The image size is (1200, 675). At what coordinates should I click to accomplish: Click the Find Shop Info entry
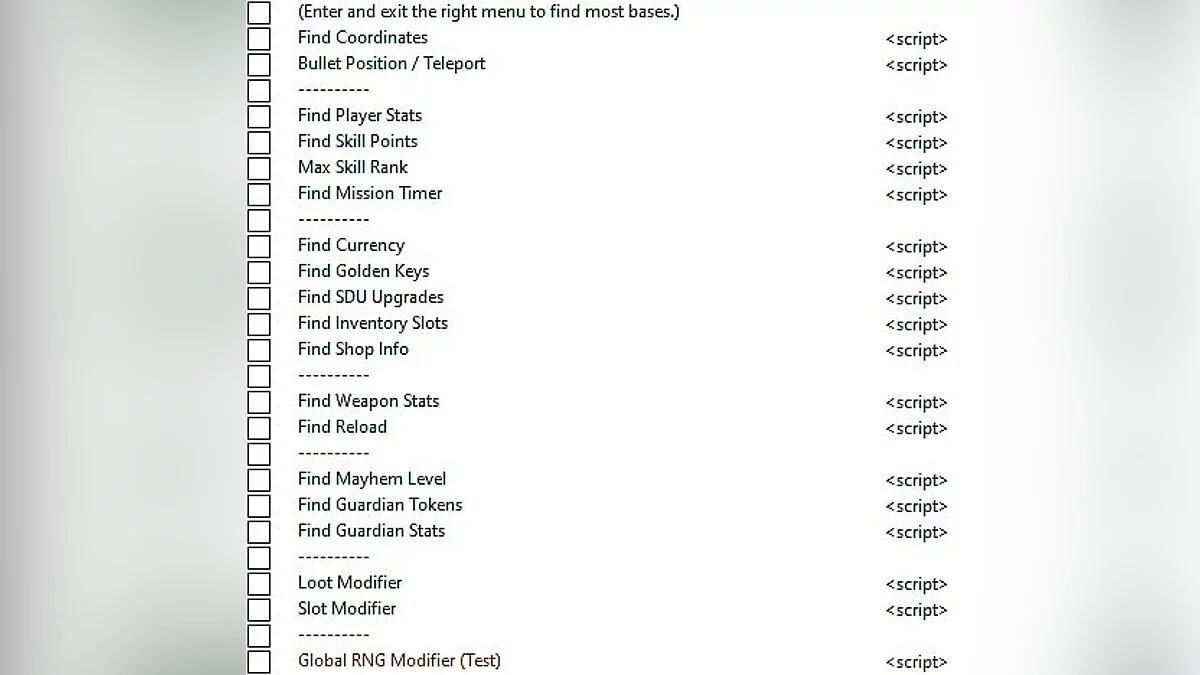[353, 349]
